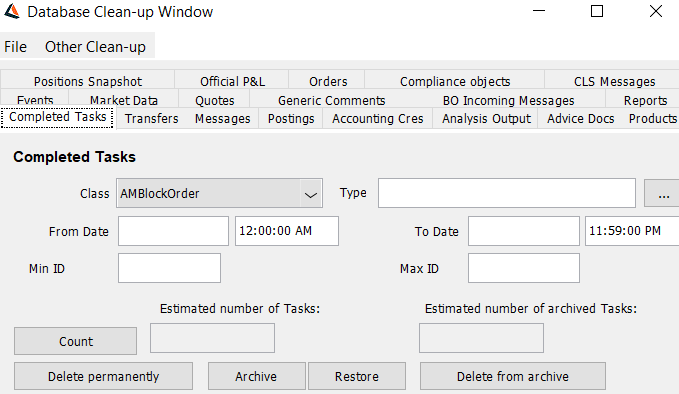This screenshot has height=394, width=679.
Task: Click the Restore button
Action: pyautogui.click(x=357, y=376)
